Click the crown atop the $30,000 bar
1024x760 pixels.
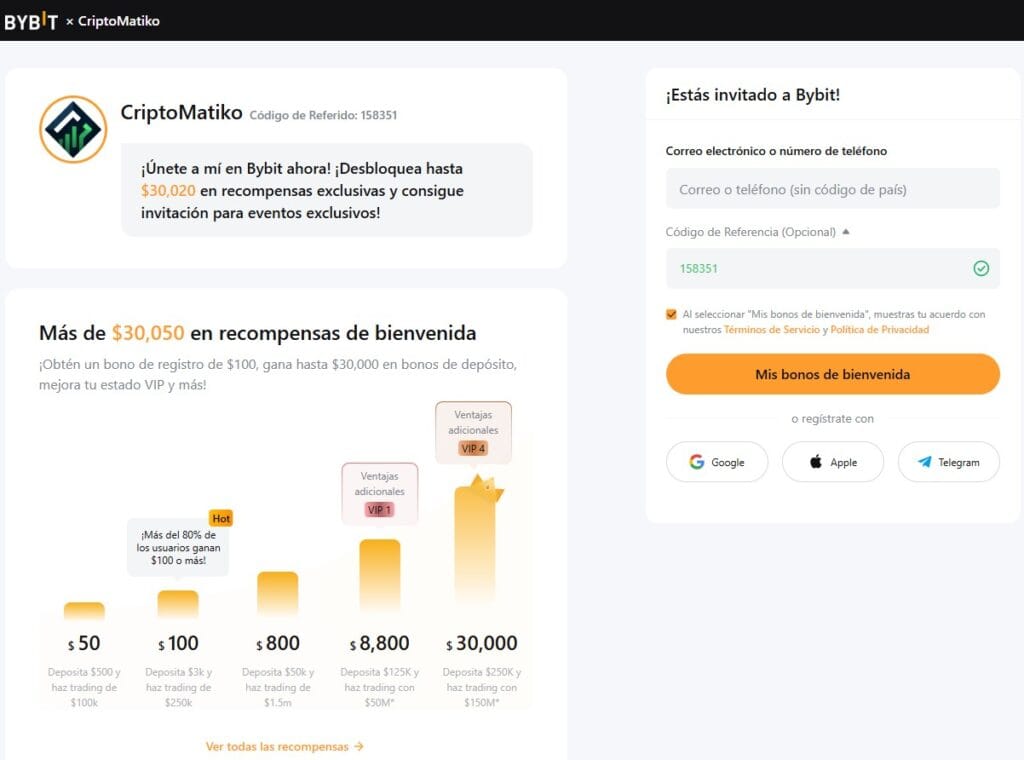pyautogui.click(x=486, y=488)
